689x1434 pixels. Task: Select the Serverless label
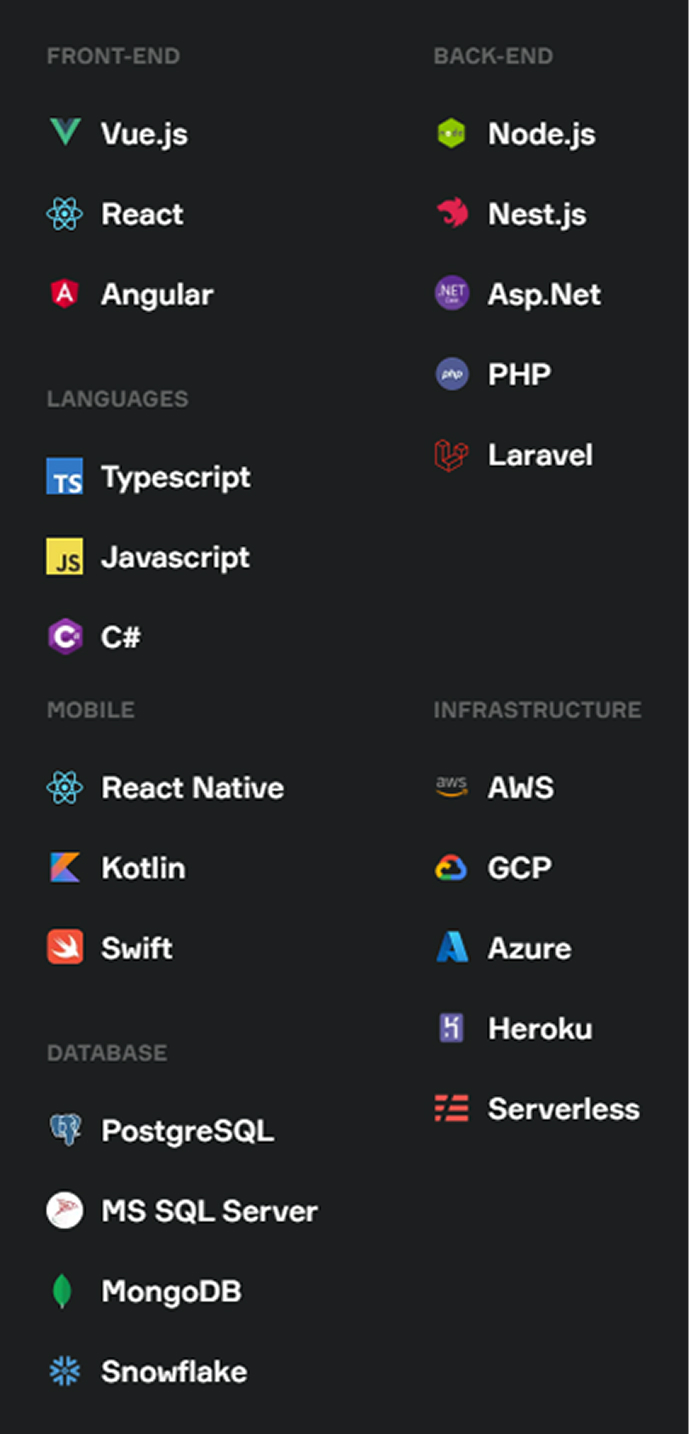coord(563,1108)
